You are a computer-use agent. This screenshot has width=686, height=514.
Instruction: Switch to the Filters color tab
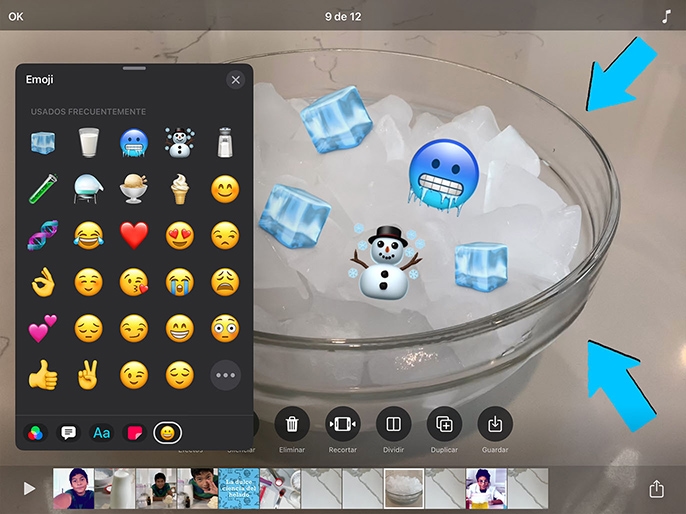point(35,433)
